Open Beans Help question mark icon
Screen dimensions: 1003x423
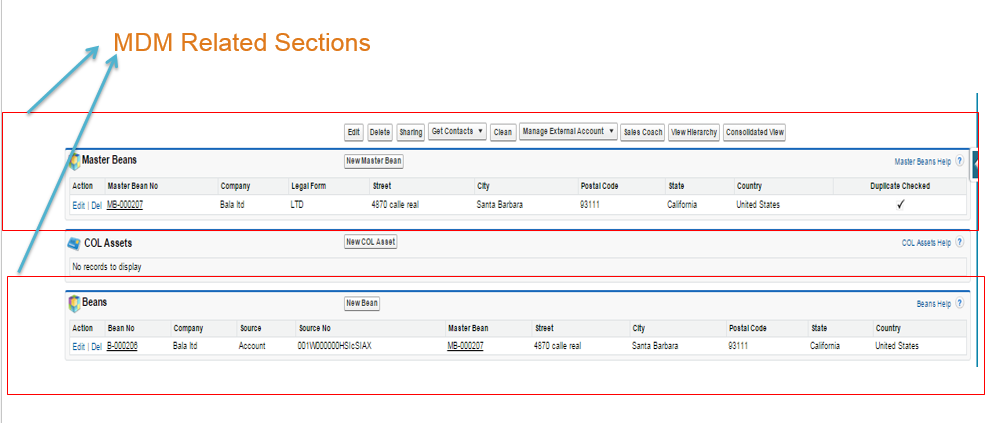coord(960,303)
